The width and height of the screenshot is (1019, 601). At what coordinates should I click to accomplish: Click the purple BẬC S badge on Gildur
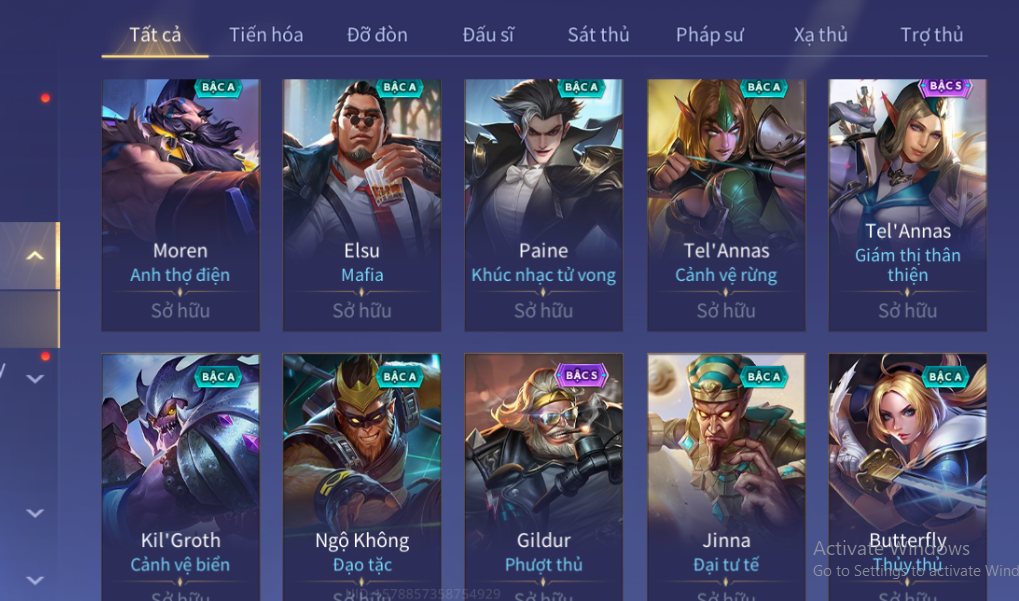582,375
